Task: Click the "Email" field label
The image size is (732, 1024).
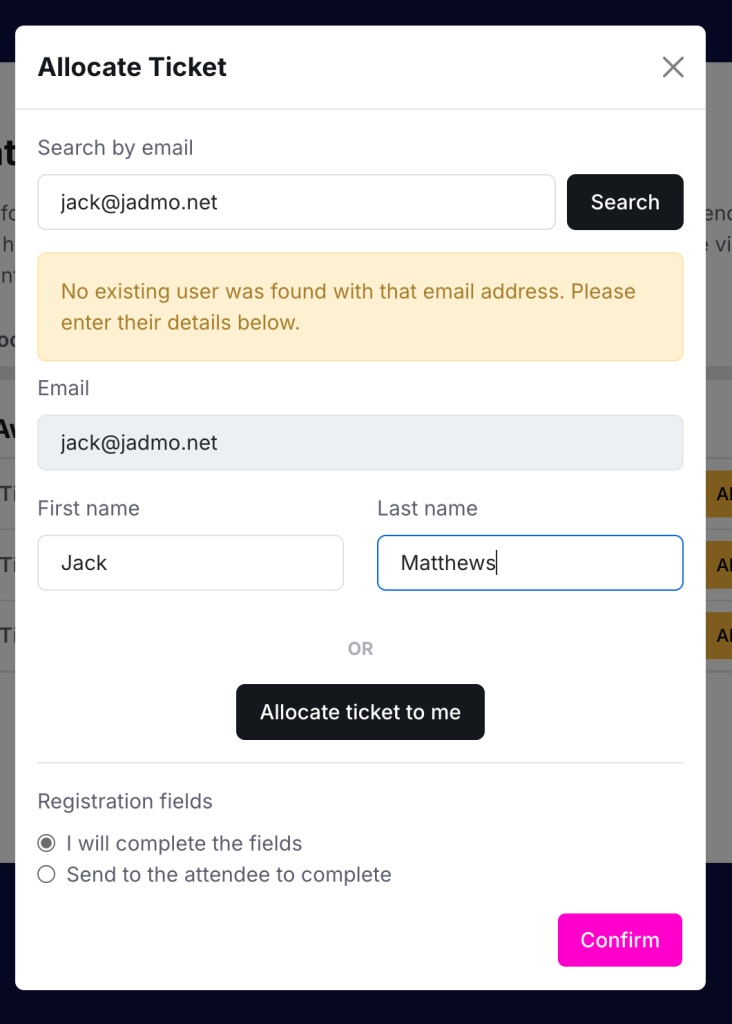Action: point(63,388)
